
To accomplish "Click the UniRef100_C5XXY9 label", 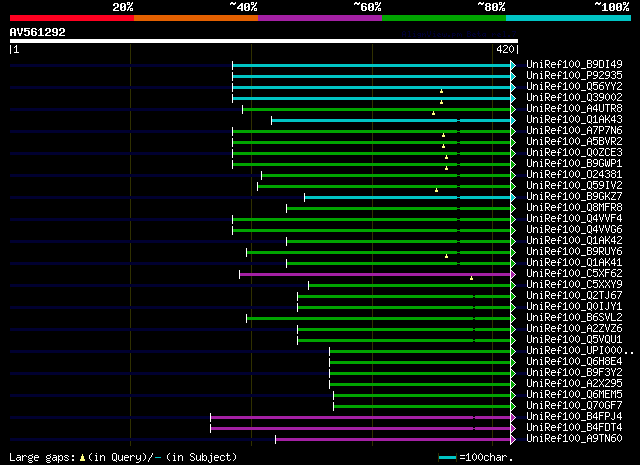I will click(x=574, y=285).
